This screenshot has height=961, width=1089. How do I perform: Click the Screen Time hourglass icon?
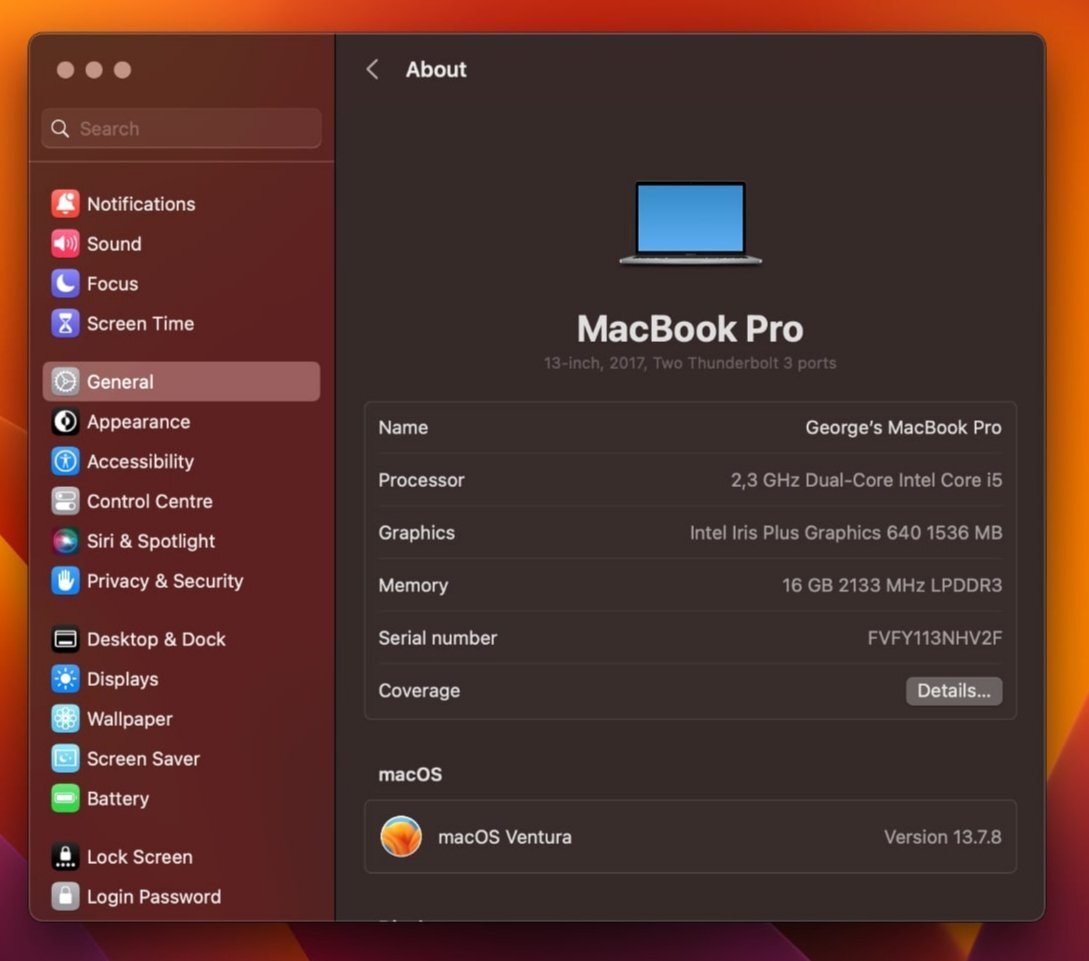(x=65, y=324)
